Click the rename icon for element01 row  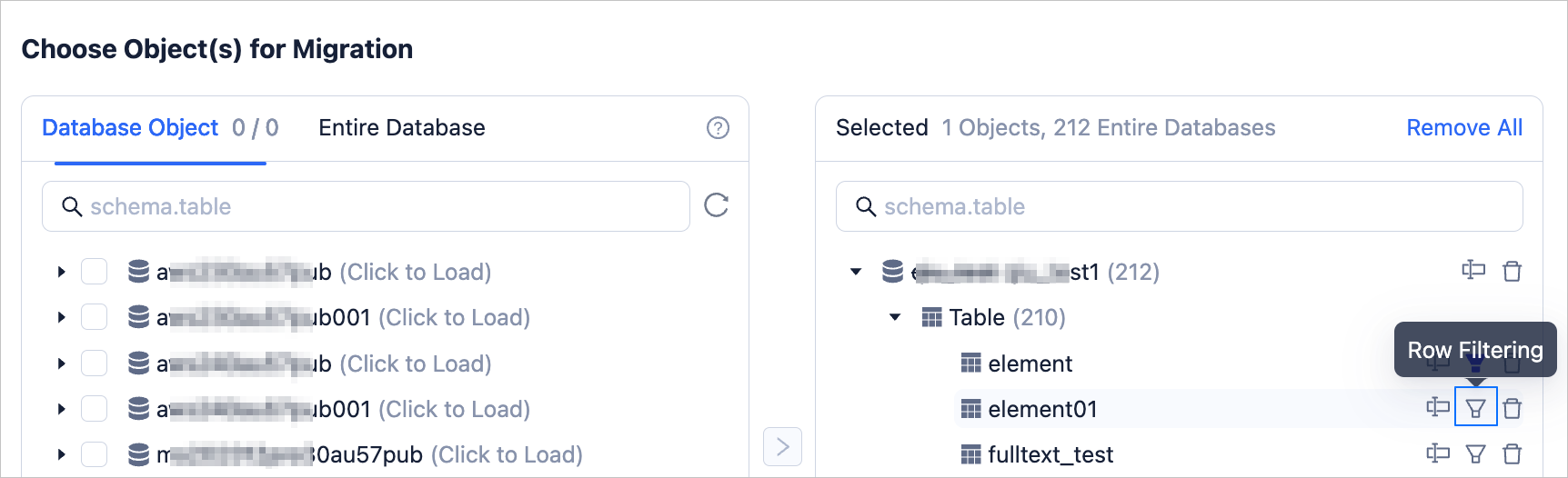[1438, 407]
